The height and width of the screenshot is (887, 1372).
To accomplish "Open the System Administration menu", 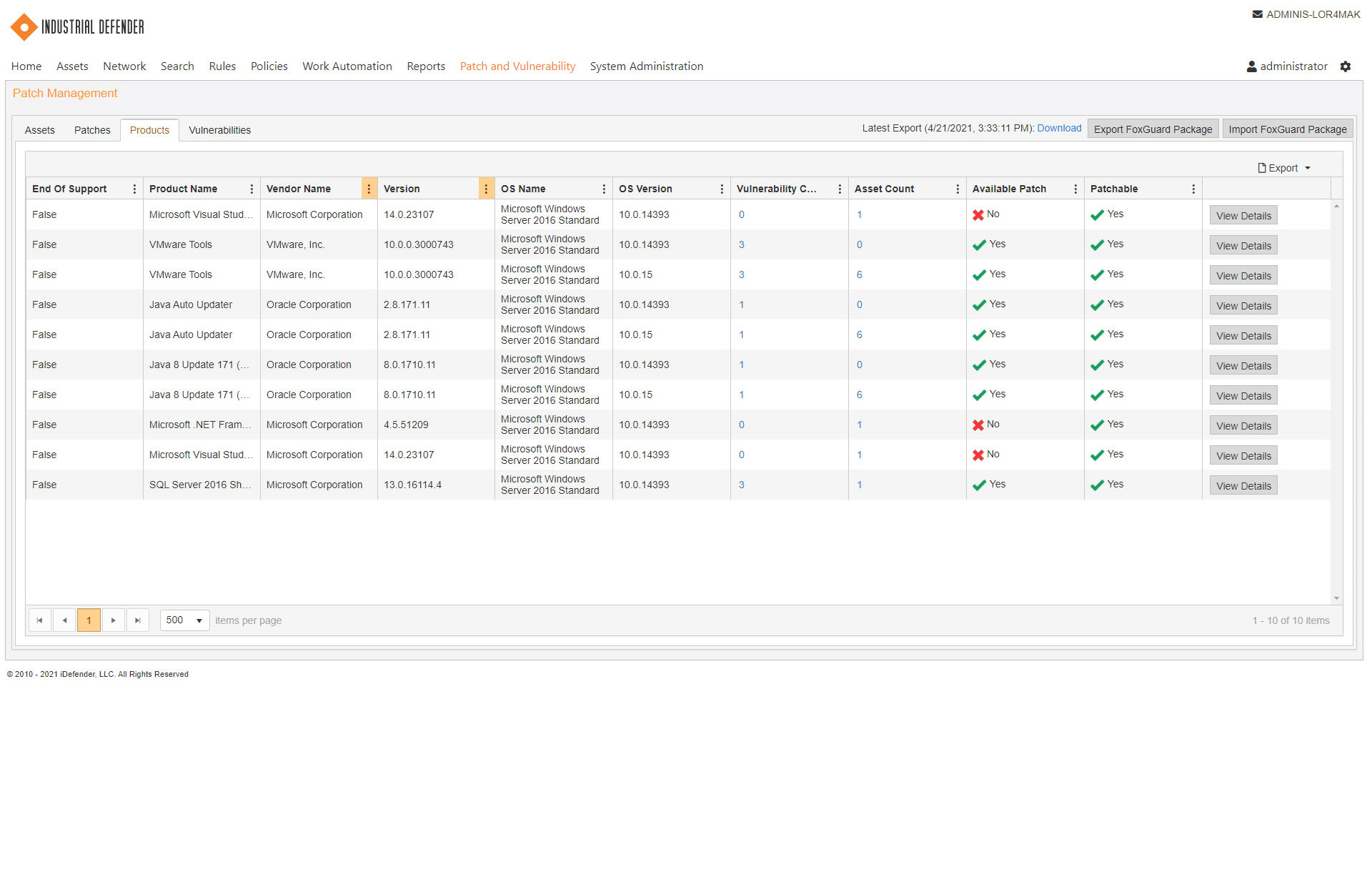I will [646, 66].
